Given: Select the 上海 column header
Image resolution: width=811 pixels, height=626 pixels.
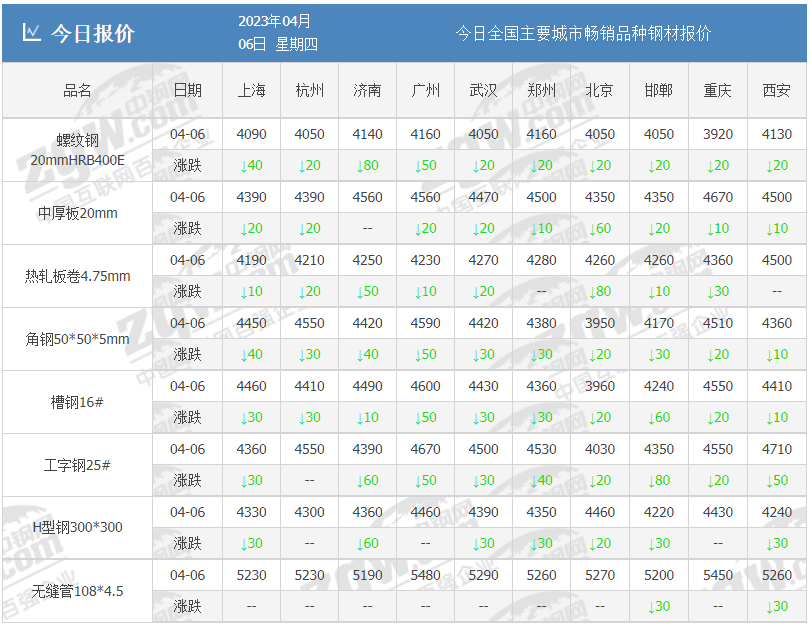Looking at the screenshot, I should point(249,89).
